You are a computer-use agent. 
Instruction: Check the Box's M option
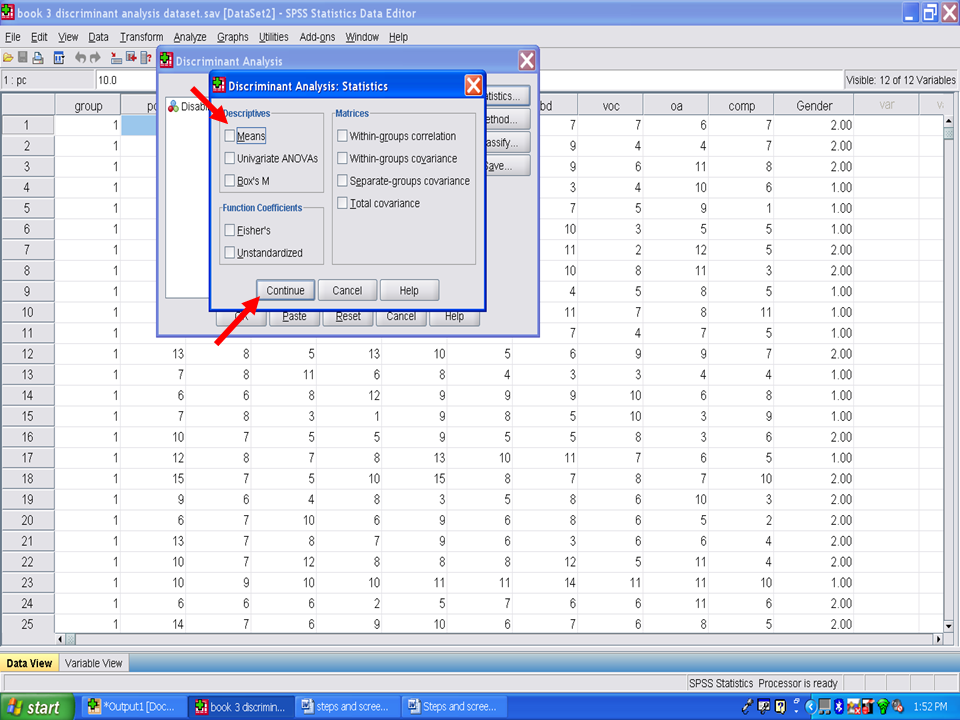(x=231, y=181)
